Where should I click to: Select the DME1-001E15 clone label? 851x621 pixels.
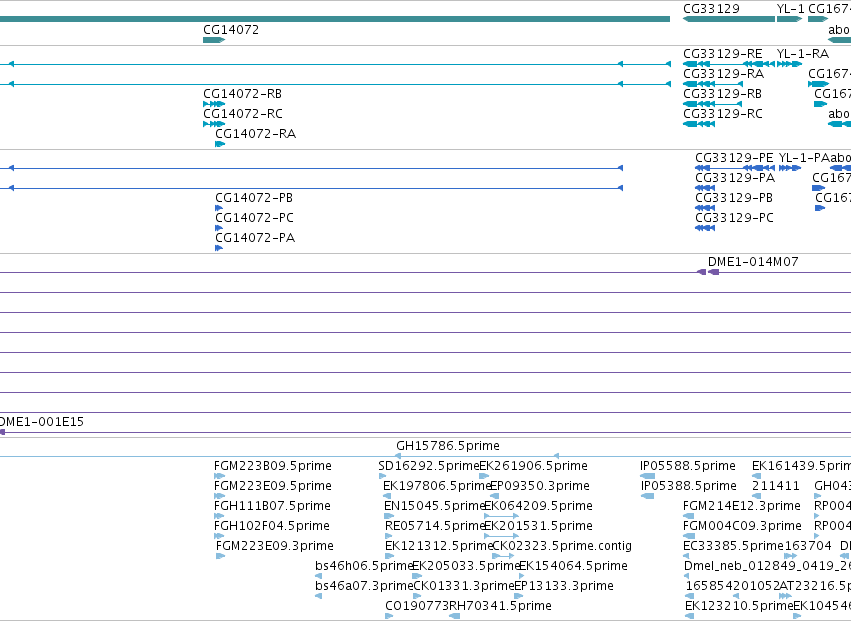pyautogui.click(x=41, y=422)
